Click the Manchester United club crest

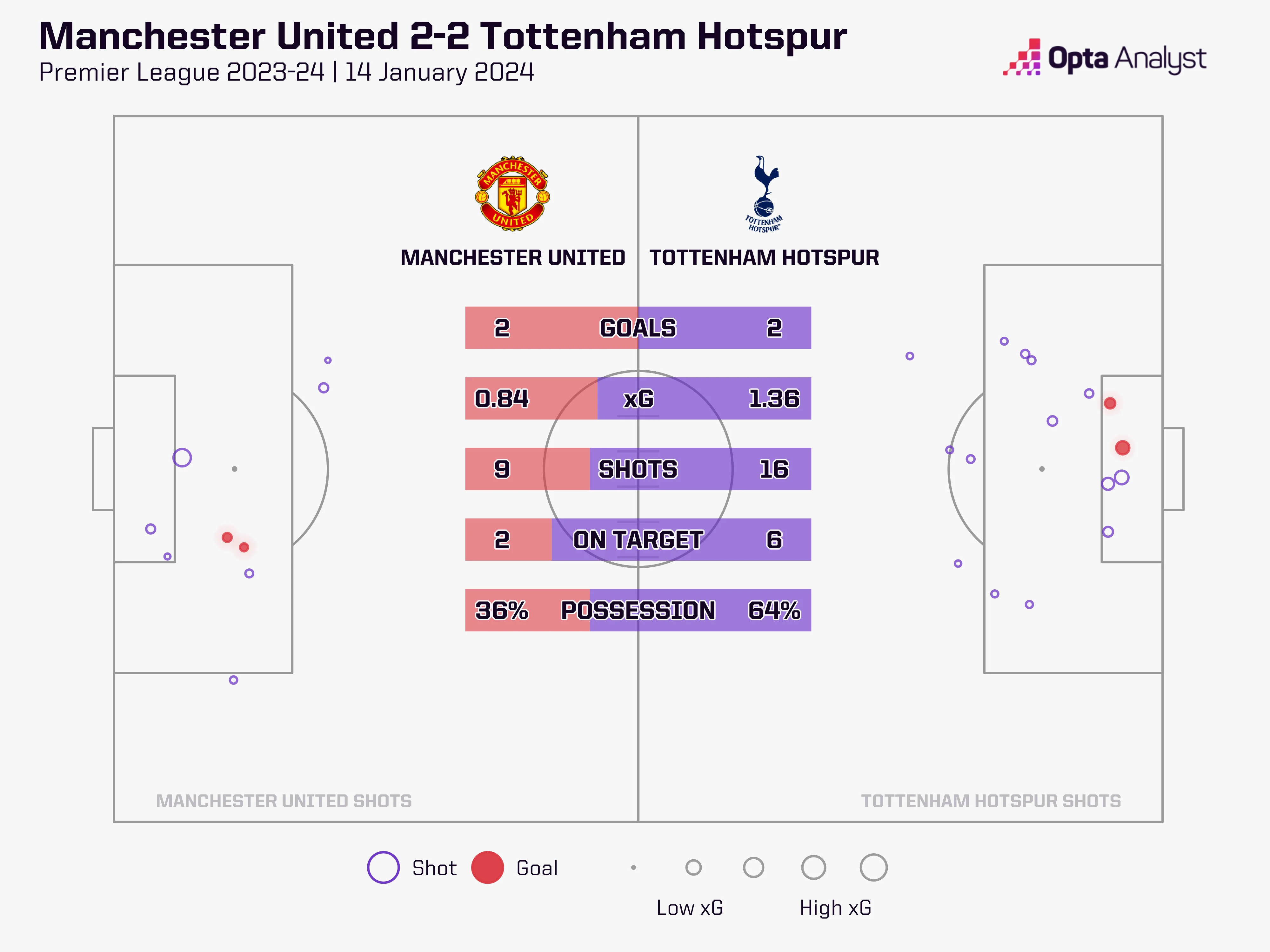[x=512, y=193]
